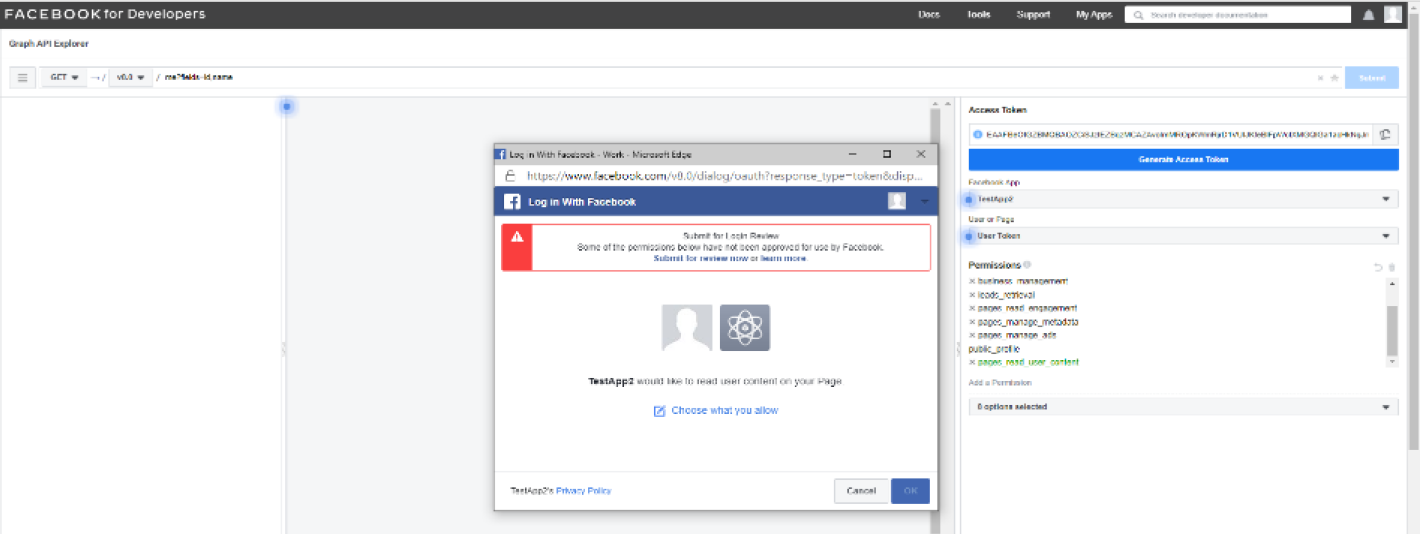
Task: Click the Generate Access Token button
Action: click(1183, 159)
